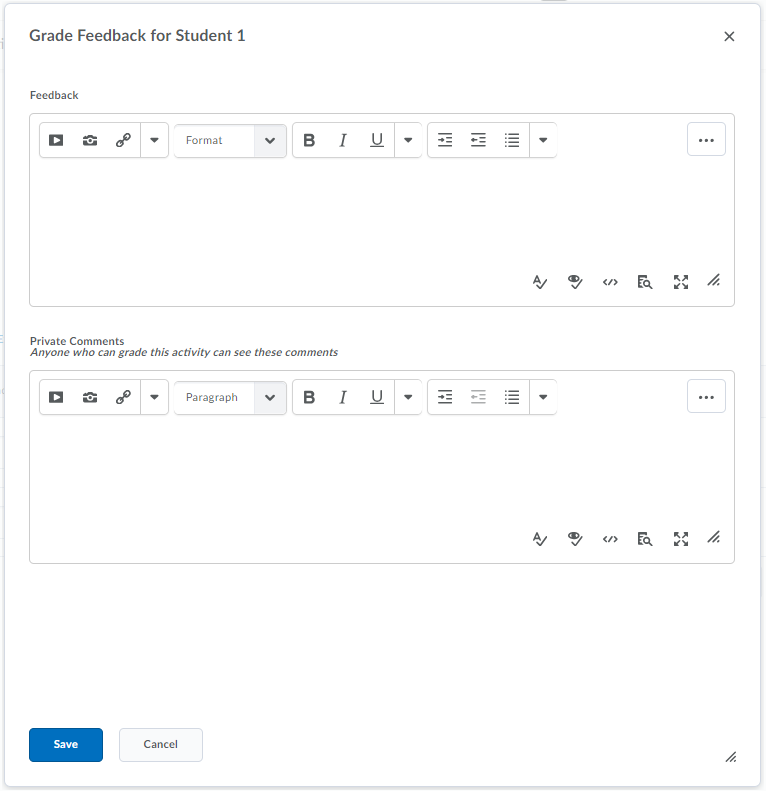Open the Format dropdown in Feedback
The width and height of the screenshot is (766, 791).
[230, 141]
